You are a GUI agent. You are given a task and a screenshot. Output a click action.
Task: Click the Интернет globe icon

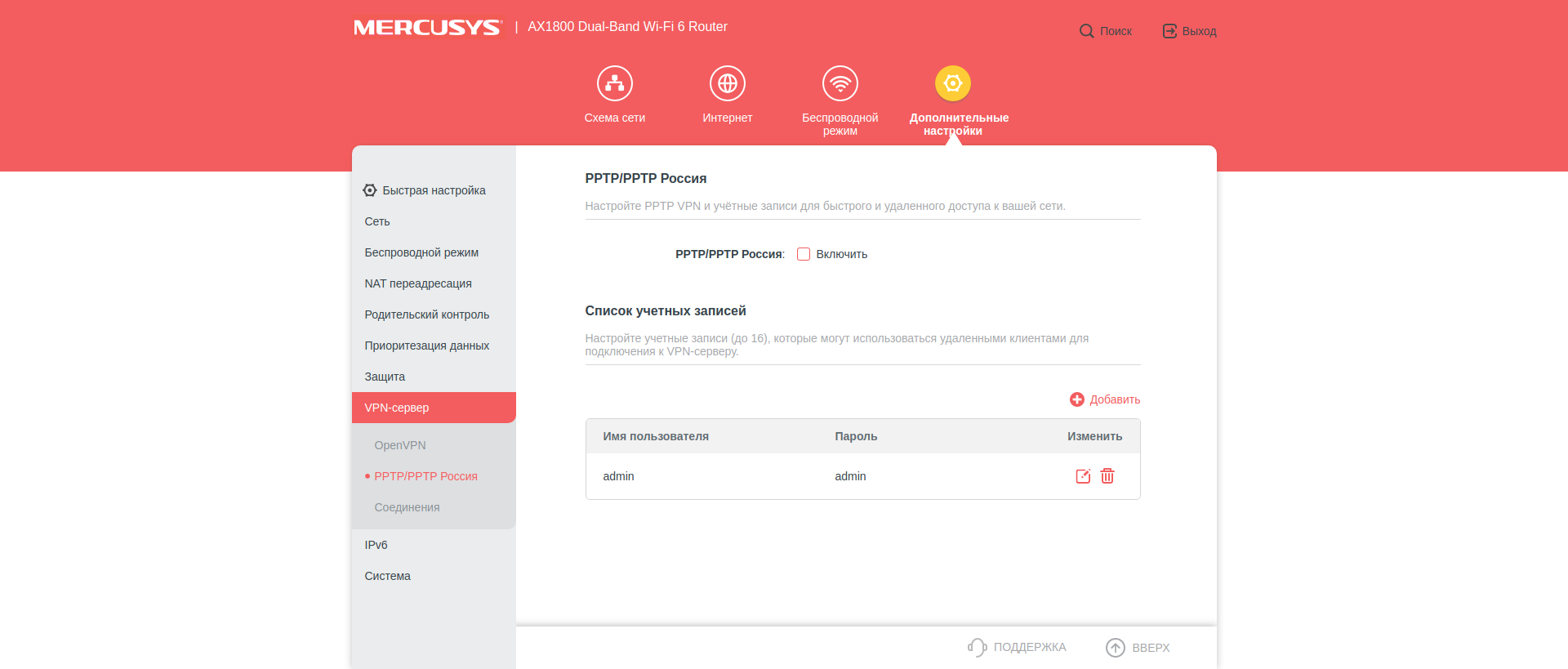pyautogui.click(x=727, y=83)
